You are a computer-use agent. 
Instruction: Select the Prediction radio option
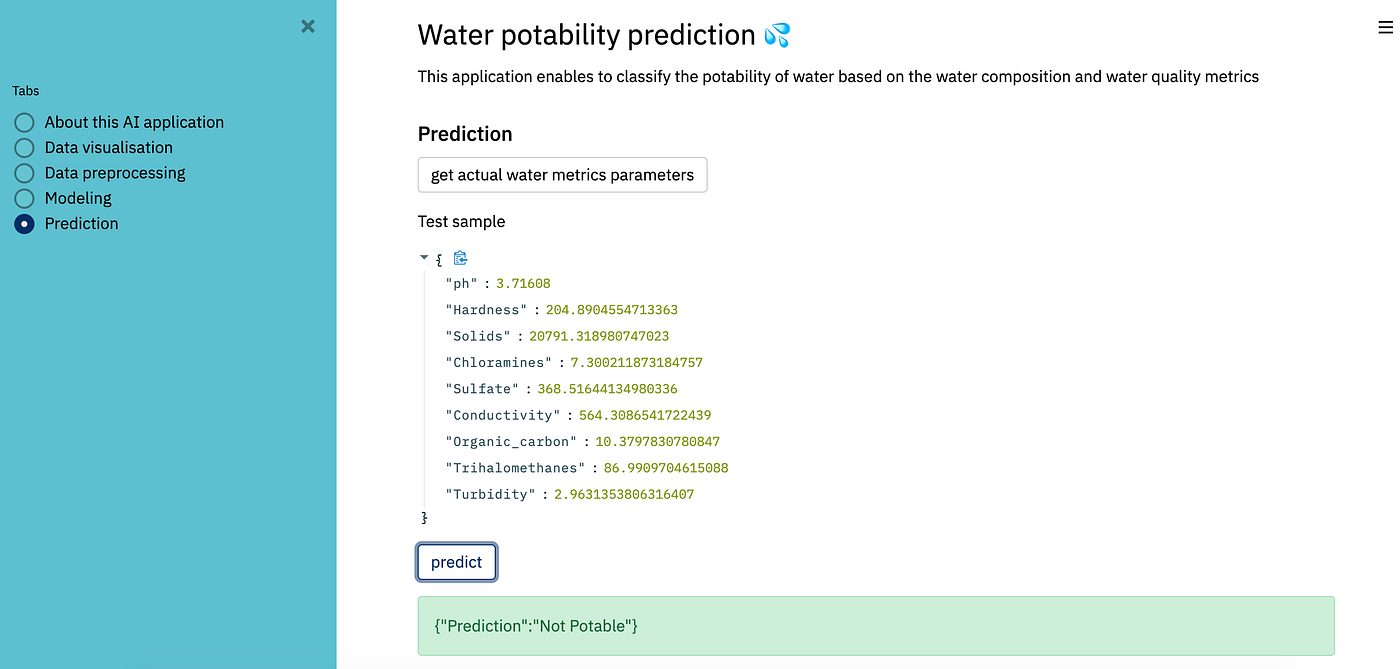[24, 224]
